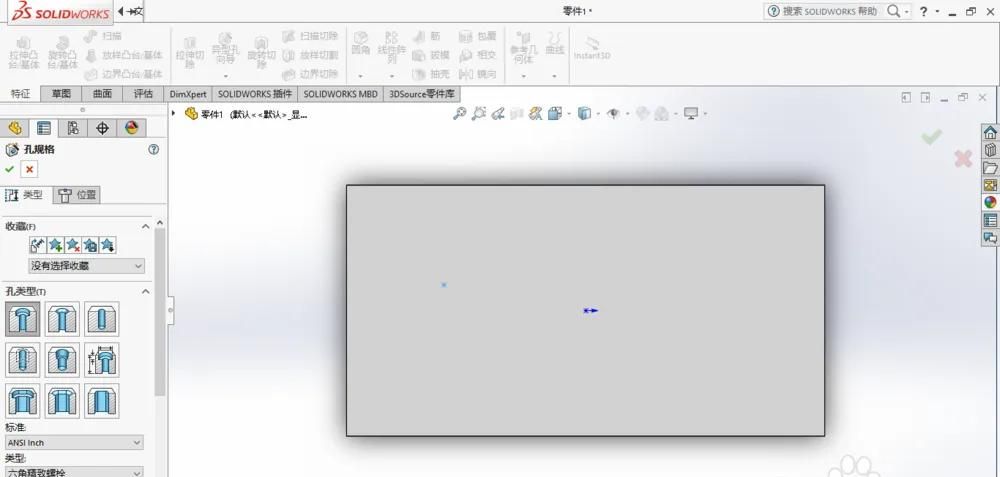
Task: Open the Appearances color ball in task pane
Action: click(990, 202)
